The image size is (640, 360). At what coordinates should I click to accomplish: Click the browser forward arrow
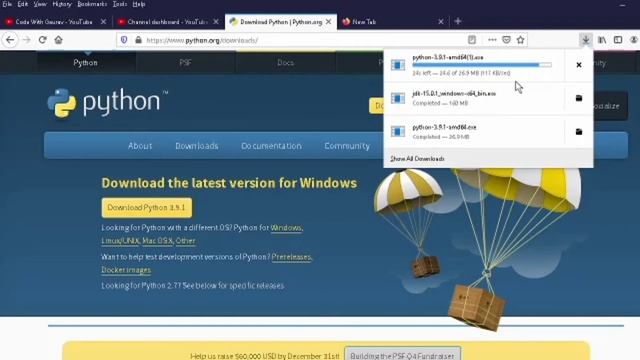pyautogui.click(x=27, y=40)
